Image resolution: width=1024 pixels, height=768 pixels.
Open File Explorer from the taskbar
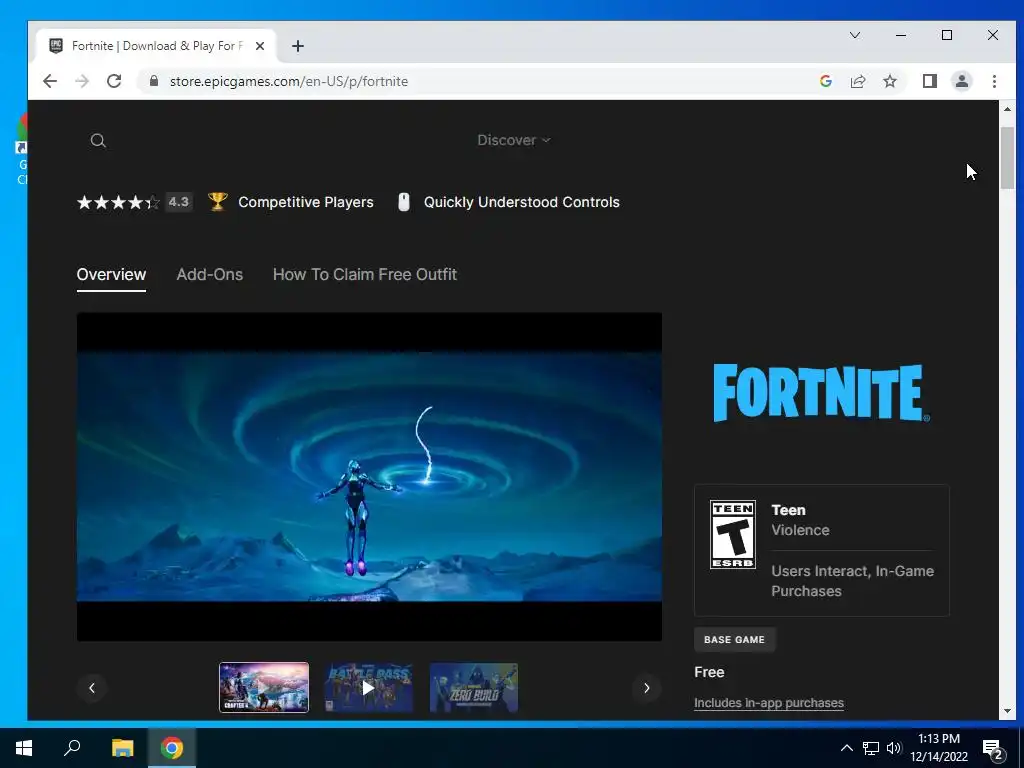122,748
